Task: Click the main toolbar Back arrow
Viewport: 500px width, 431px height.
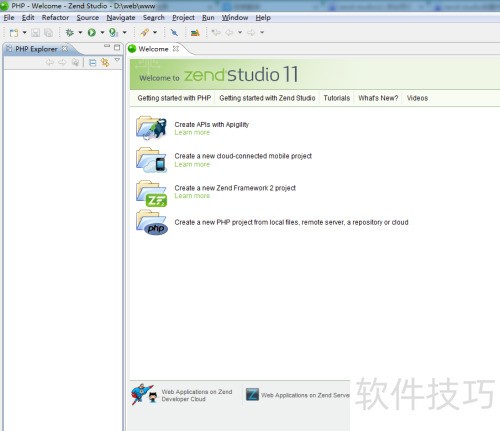Action: pyautogui.click(x=229, y=33)
